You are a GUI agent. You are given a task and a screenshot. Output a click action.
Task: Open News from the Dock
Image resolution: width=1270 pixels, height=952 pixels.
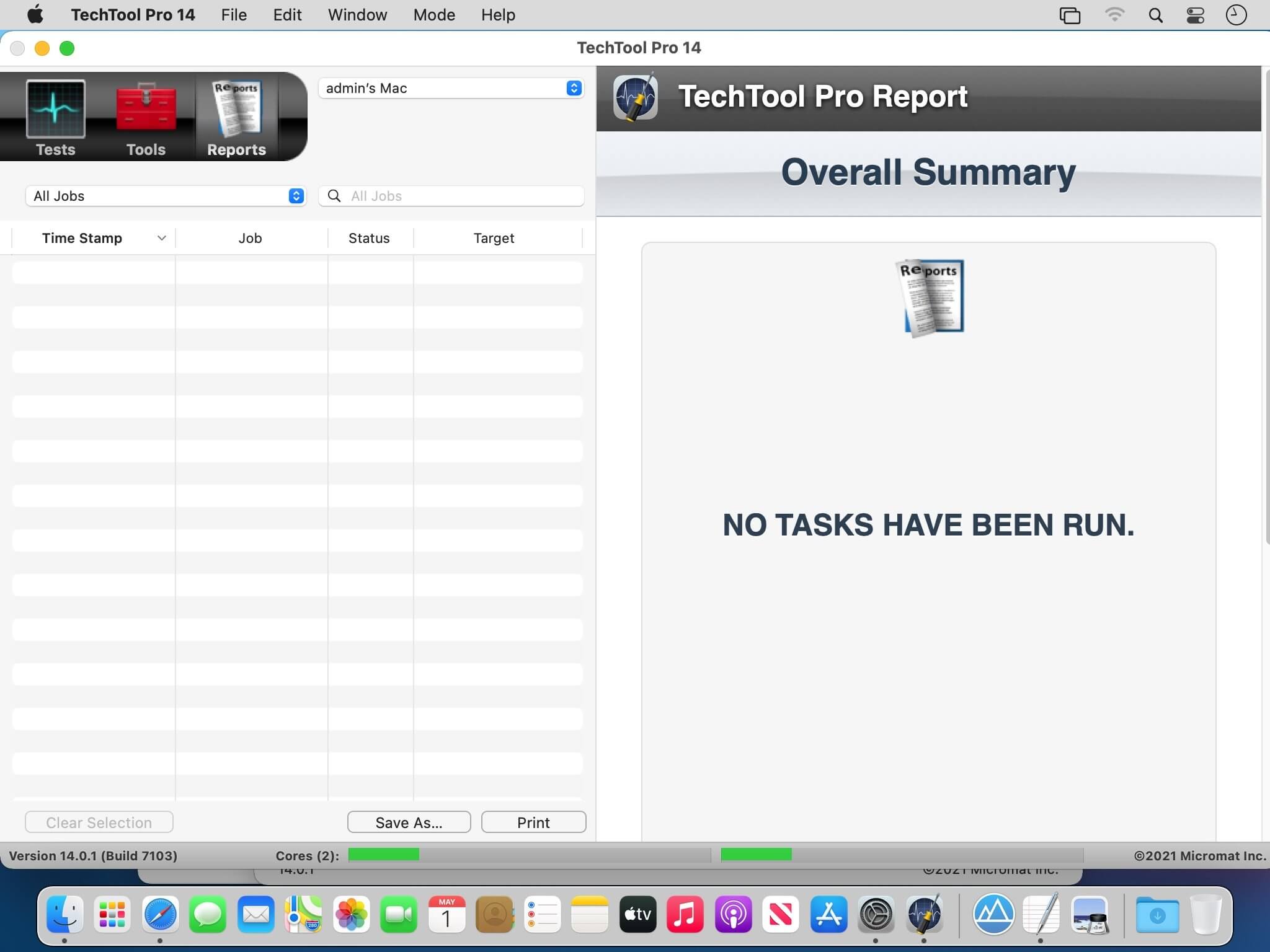781,914
